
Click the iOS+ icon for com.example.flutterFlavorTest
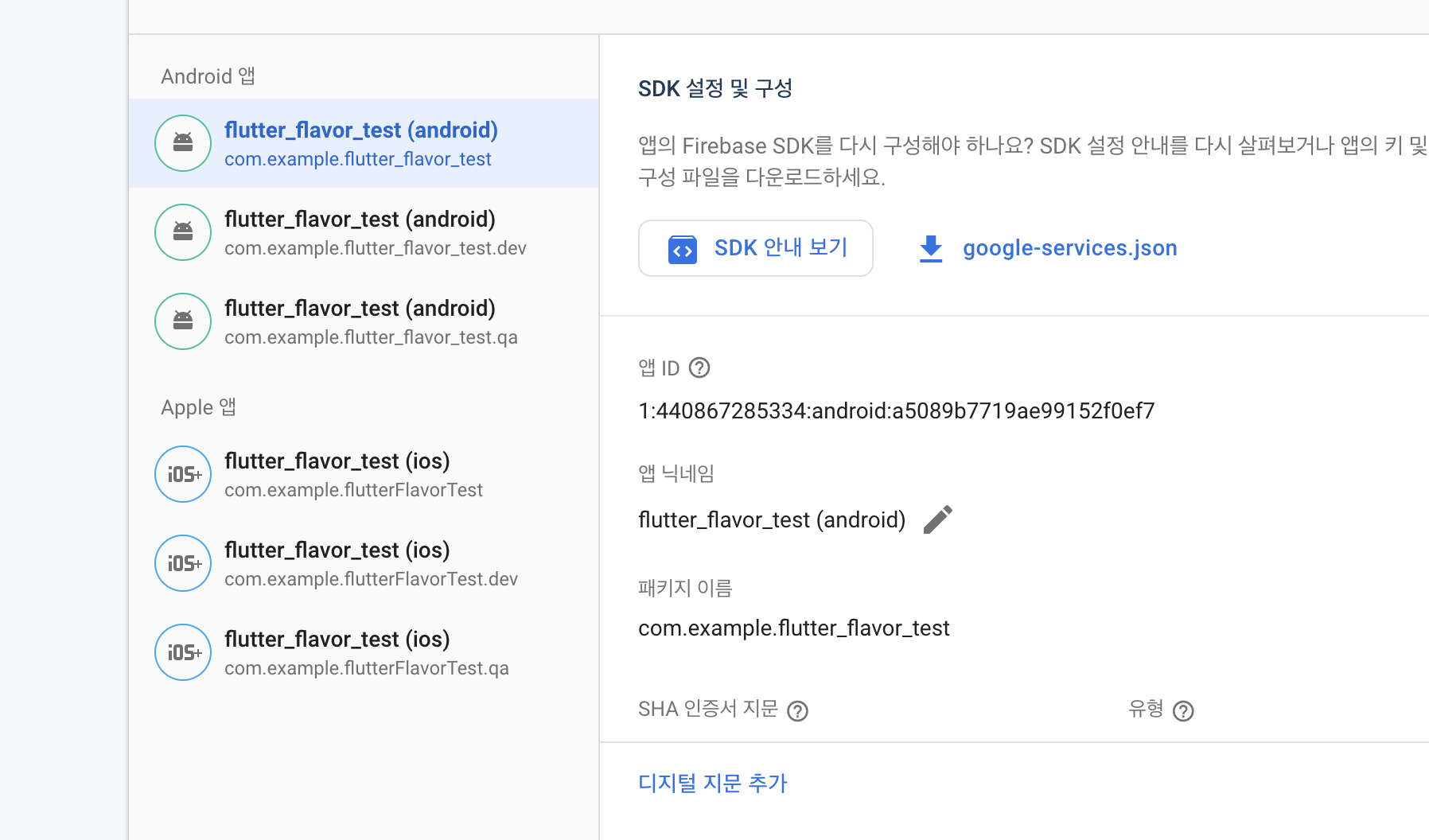point(183,474)
